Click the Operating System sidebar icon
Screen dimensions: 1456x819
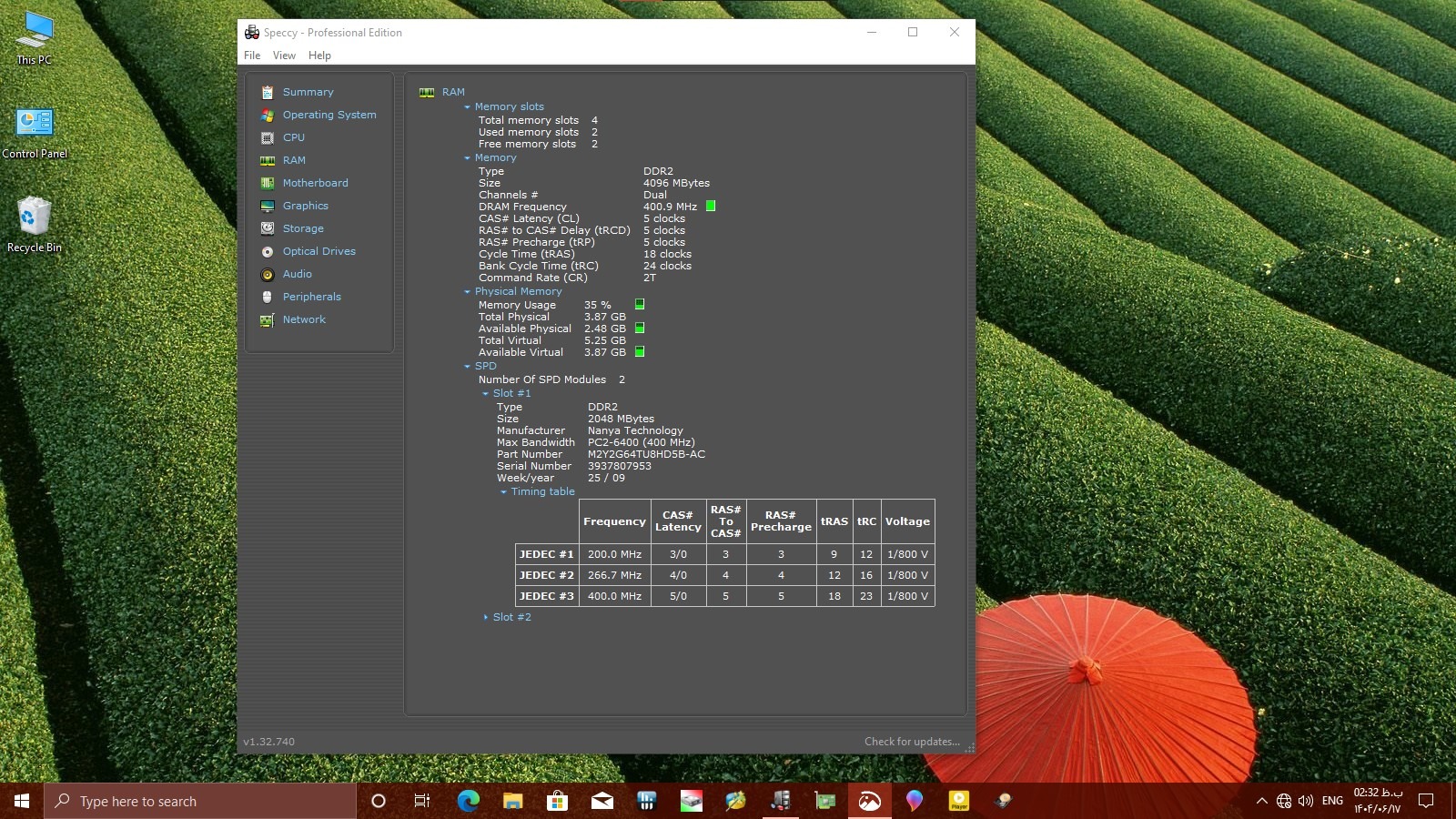[268, 115]
